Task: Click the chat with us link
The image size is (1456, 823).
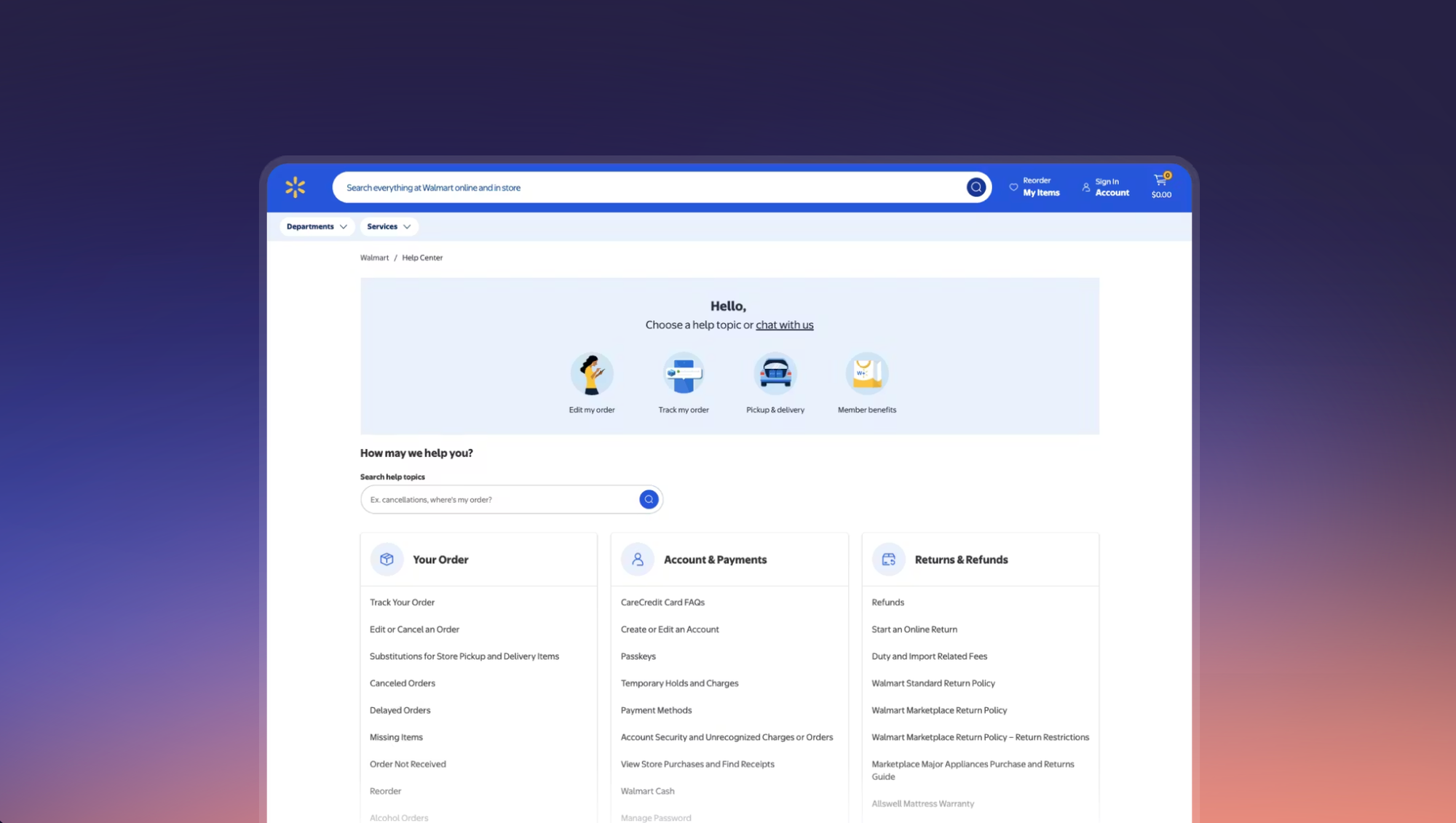Action: click(x=784, y=325)
